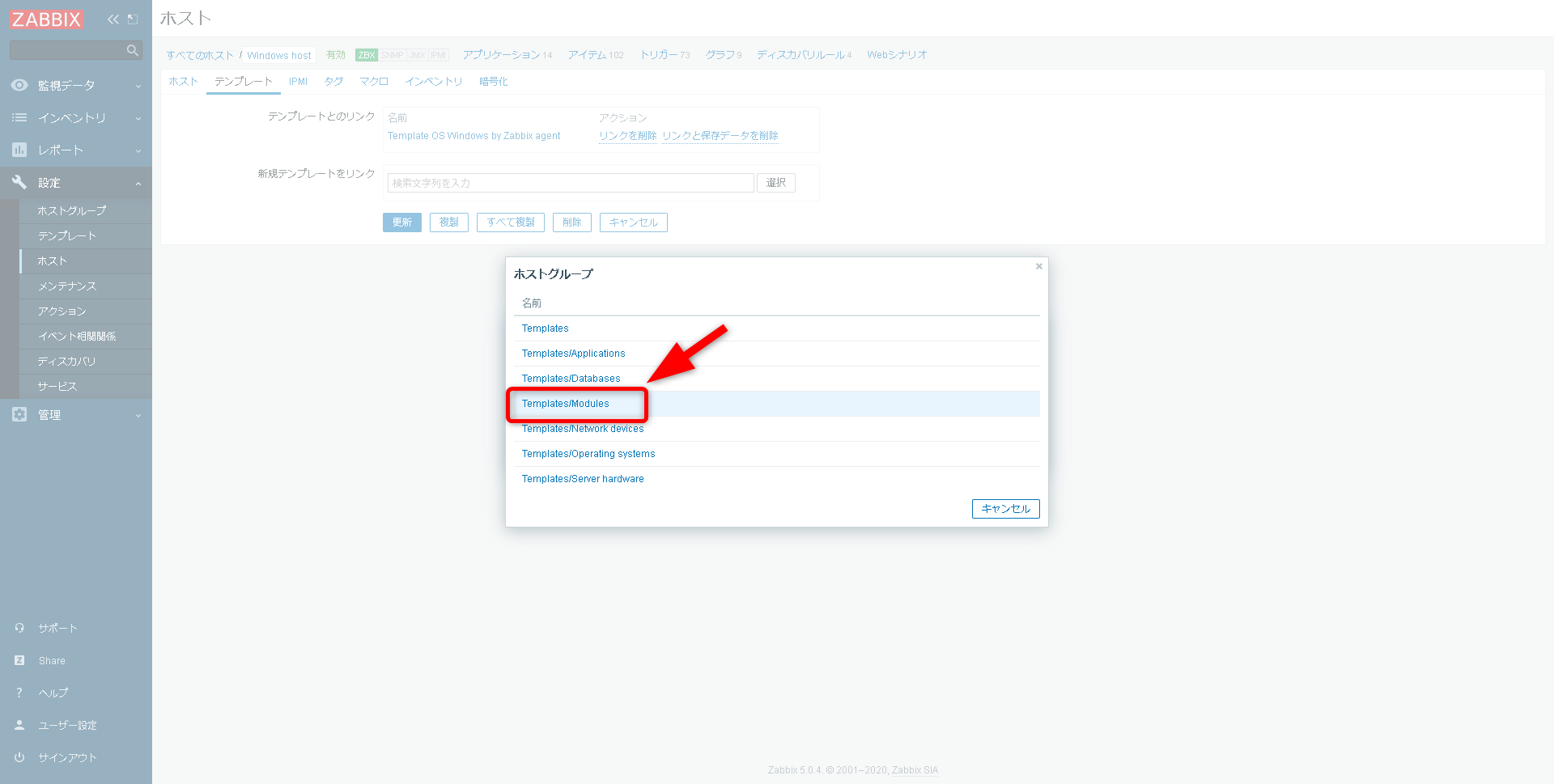Click the gear icon for 管理
The image size is (1554, 784).
point(19,414)
